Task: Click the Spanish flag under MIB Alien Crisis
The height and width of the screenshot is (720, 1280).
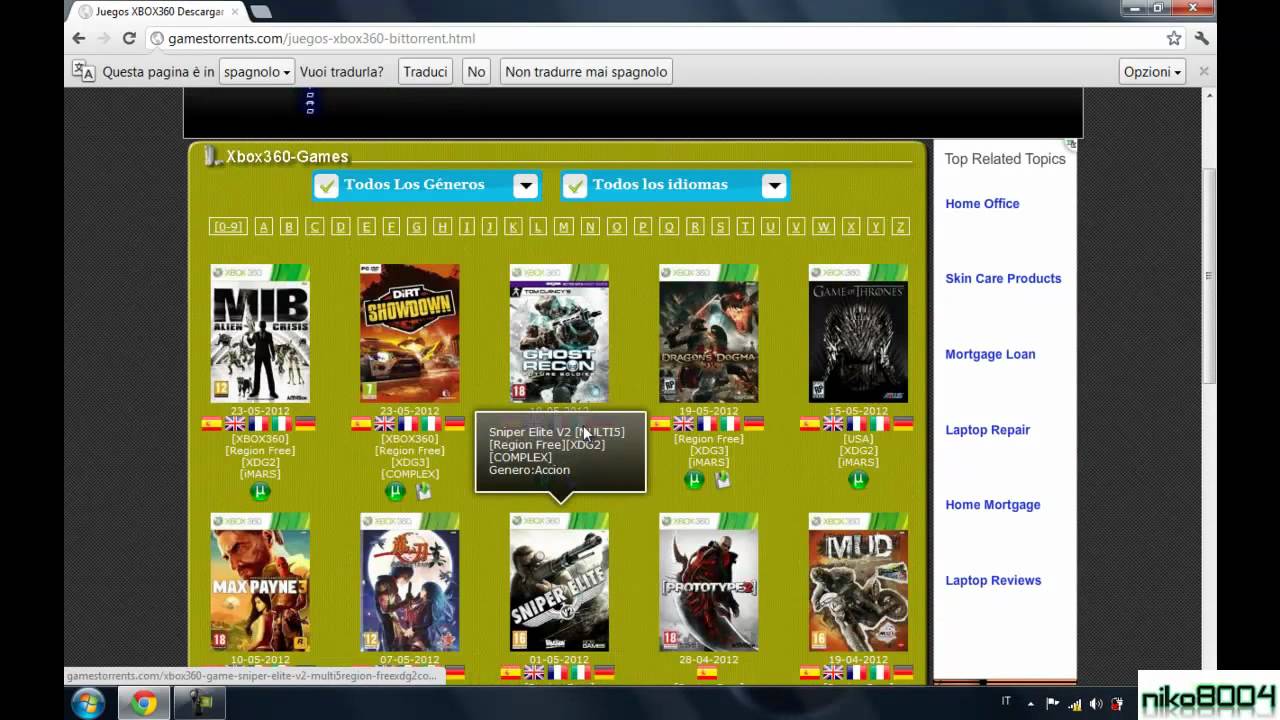Action: 212,424
